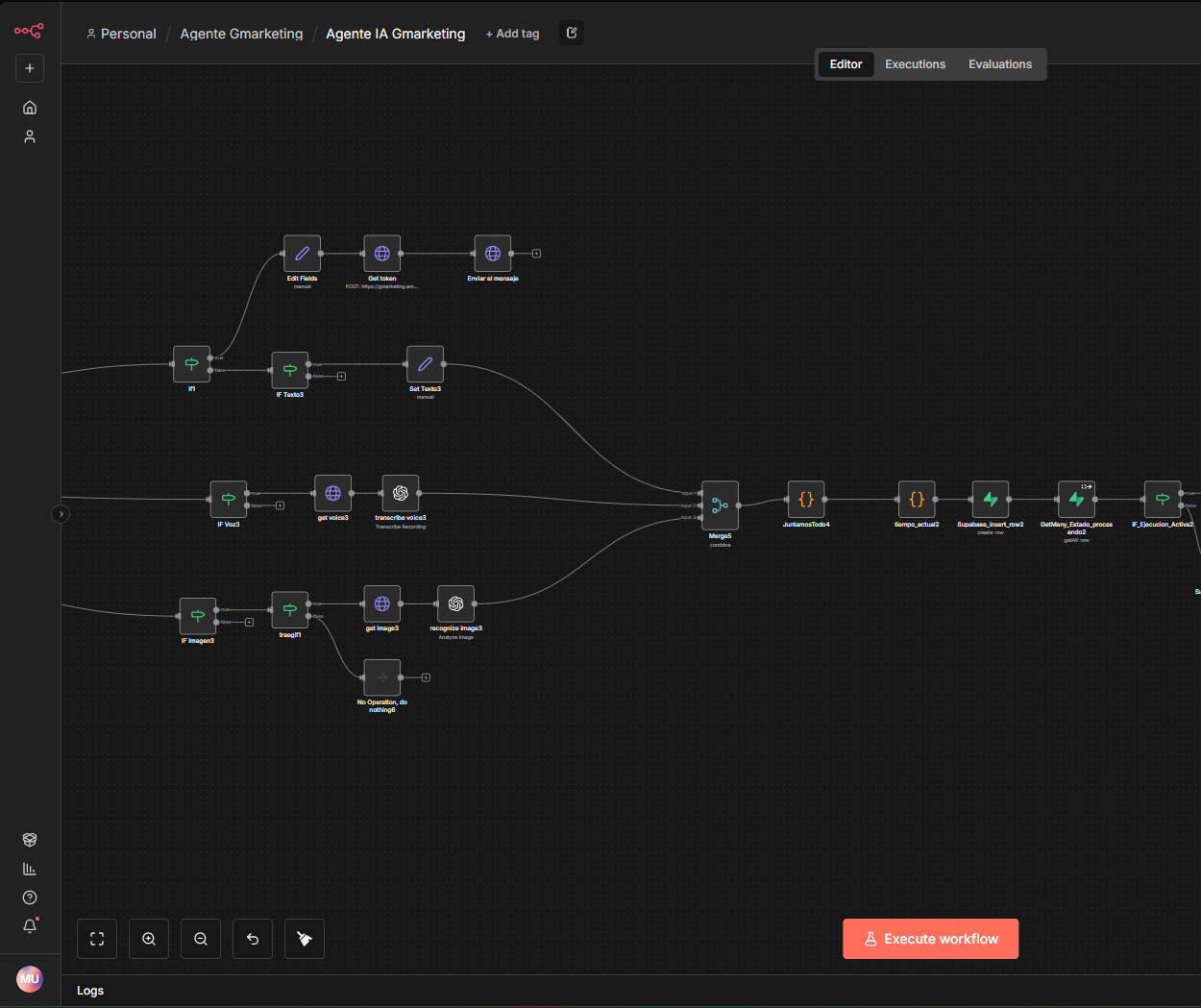Open the Evaluations tab

[999, 64]
